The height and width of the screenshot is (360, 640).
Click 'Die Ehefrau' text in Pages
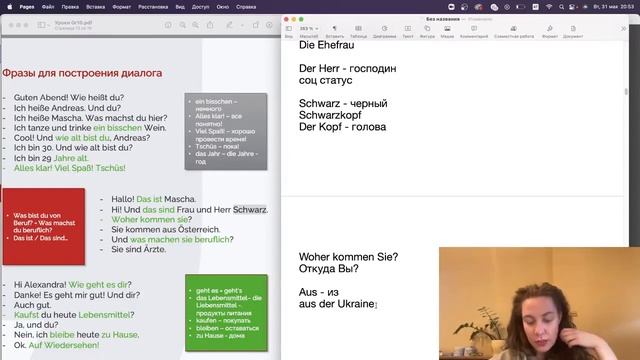(327, 45)
